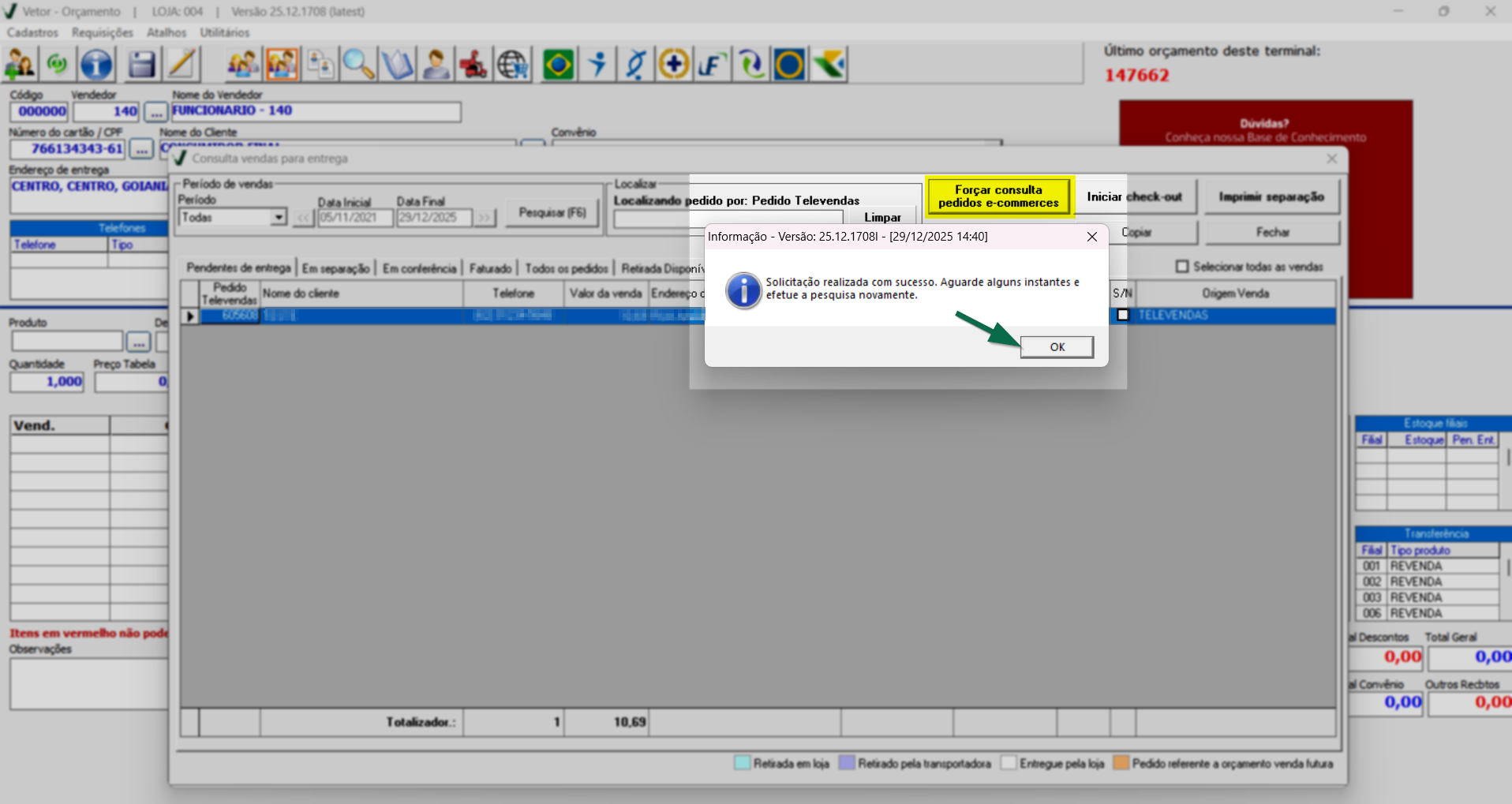Click the blue DNA helix toolbar icon

[x=635, y=65]
